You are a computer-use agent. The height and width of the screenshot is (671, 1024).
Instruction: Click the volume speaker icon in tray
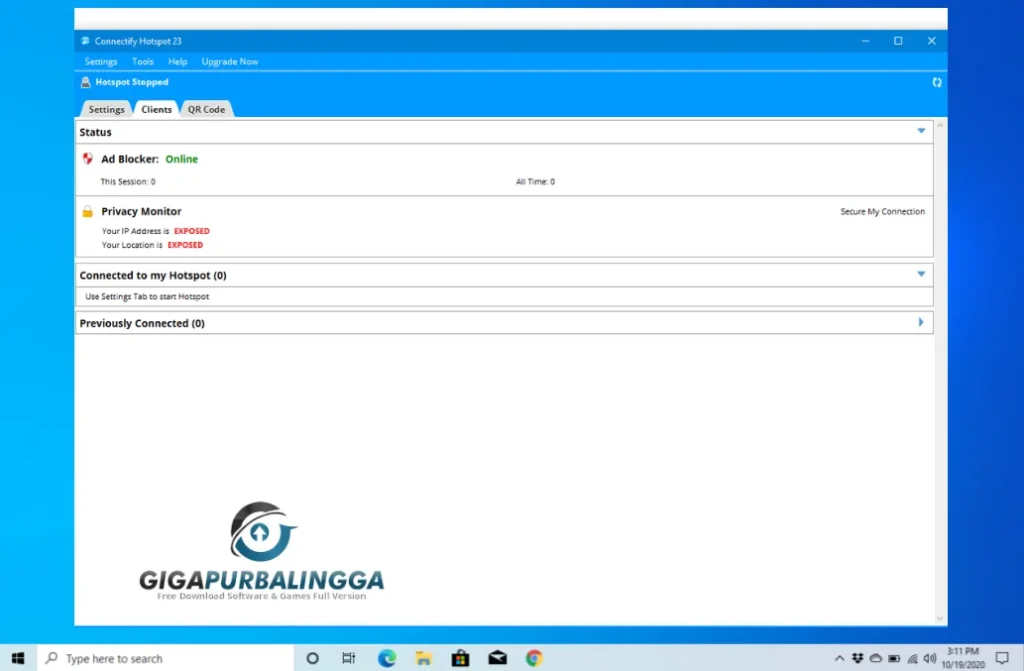point(929,658)
